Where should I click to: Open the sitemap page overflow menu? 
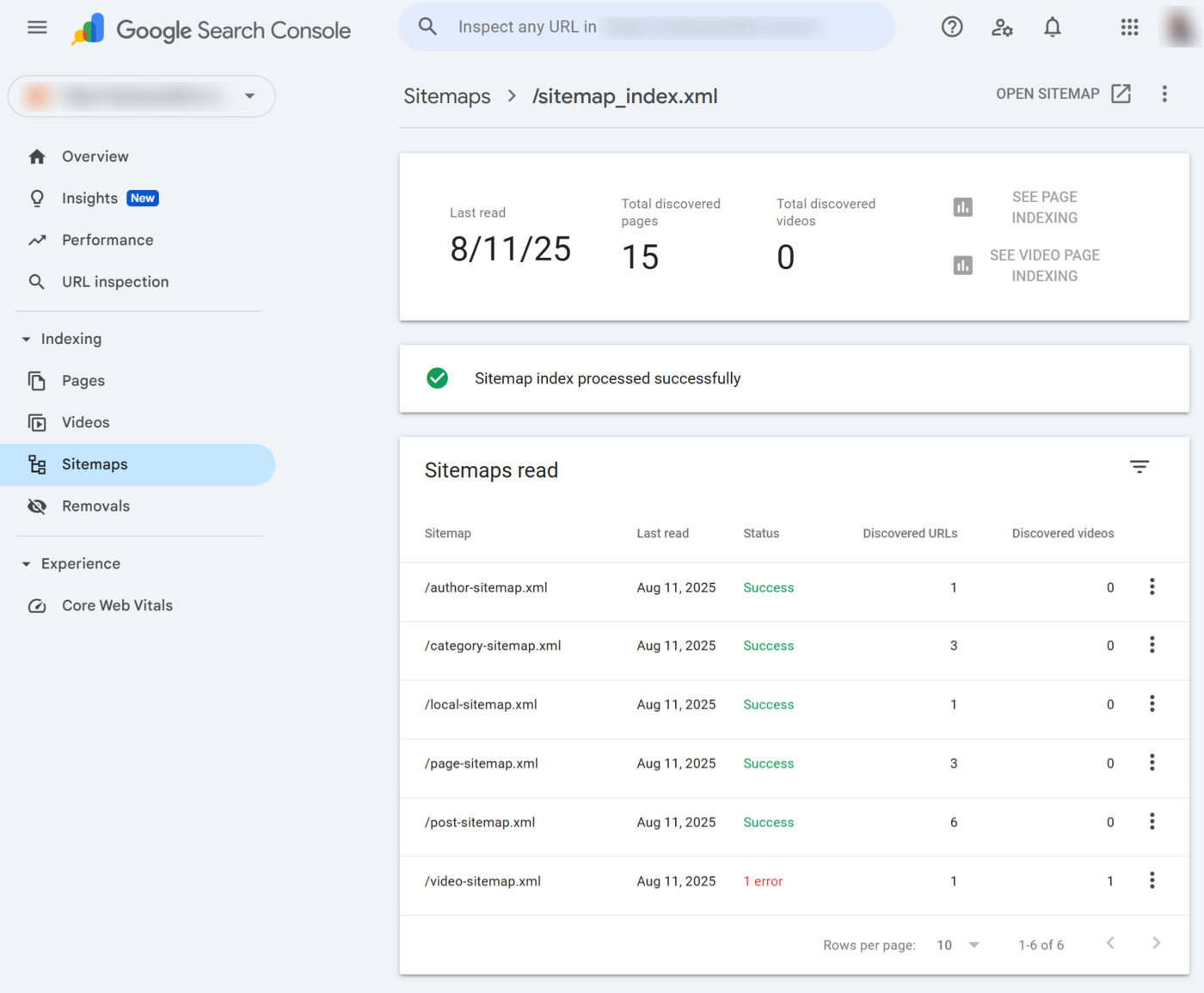[x=1164, y=95]
